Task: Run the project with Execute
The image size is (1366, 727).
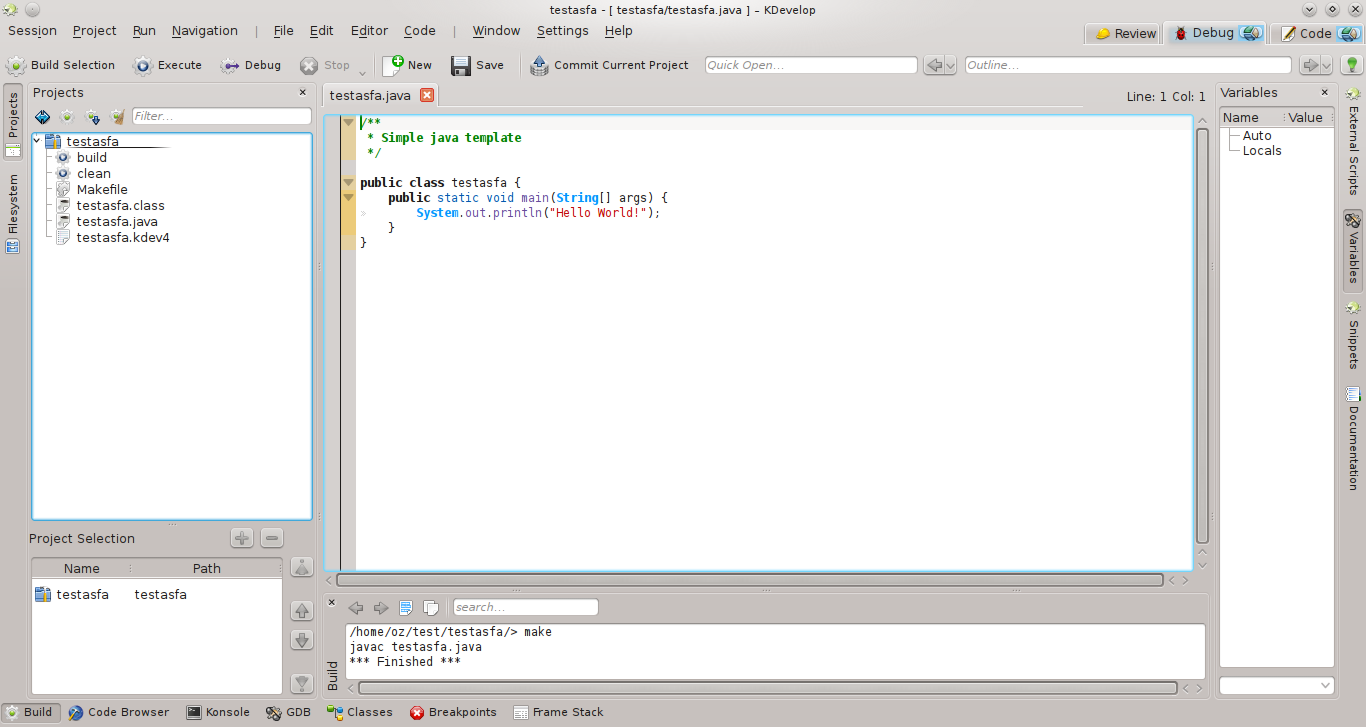Action: (167, 65)
